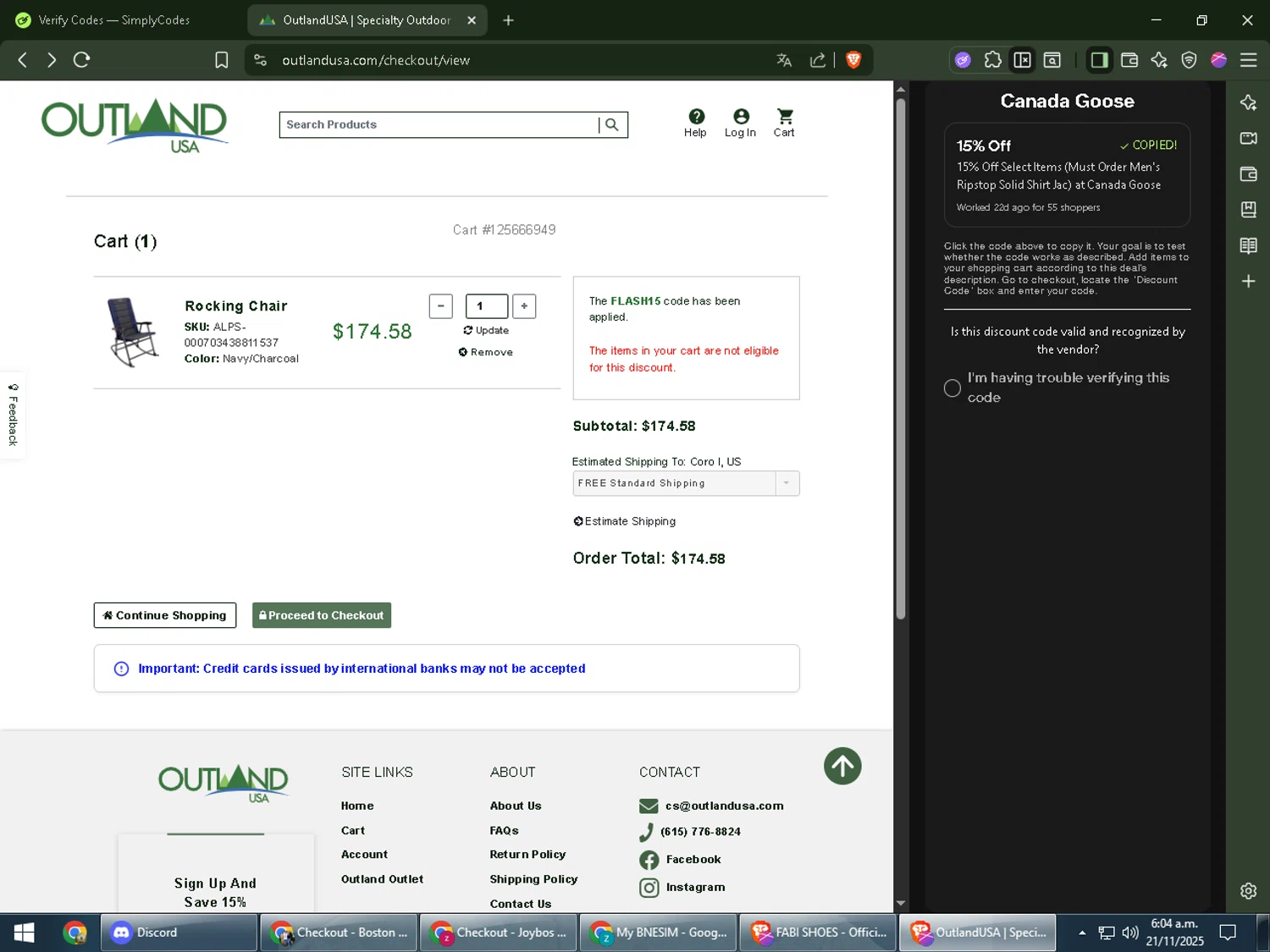Click the search magnifier button

[x=612, y=124]
